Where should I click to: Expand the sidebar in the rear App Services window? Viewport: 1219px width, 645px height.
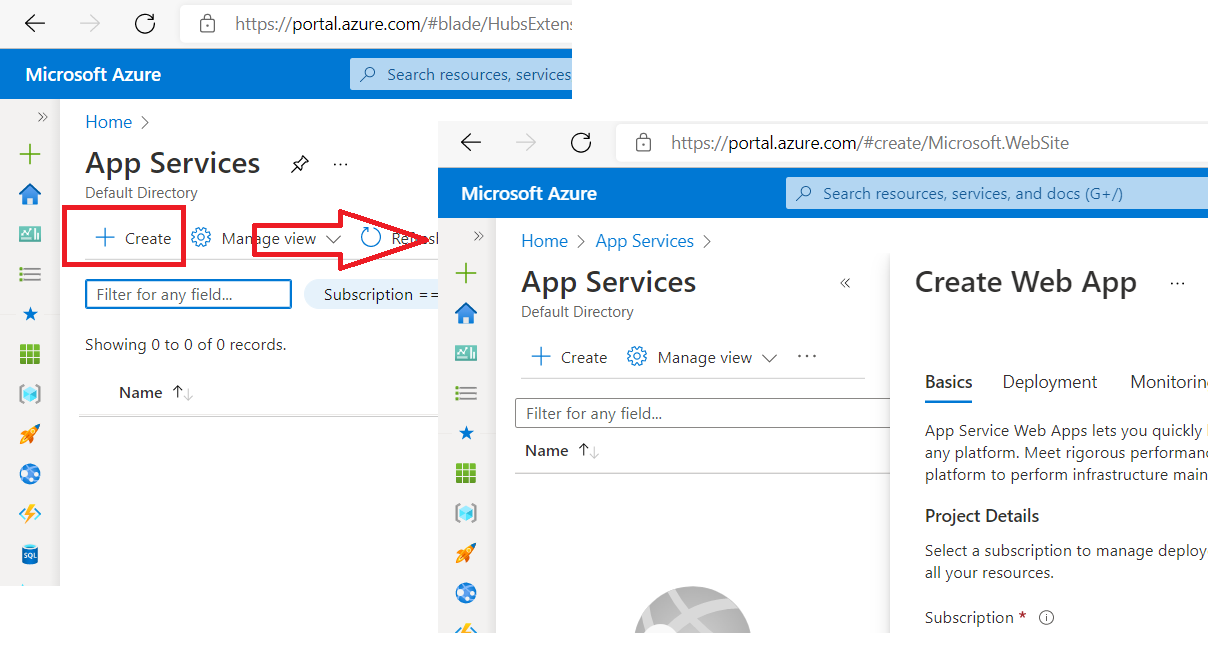click(x=42, y=117)
